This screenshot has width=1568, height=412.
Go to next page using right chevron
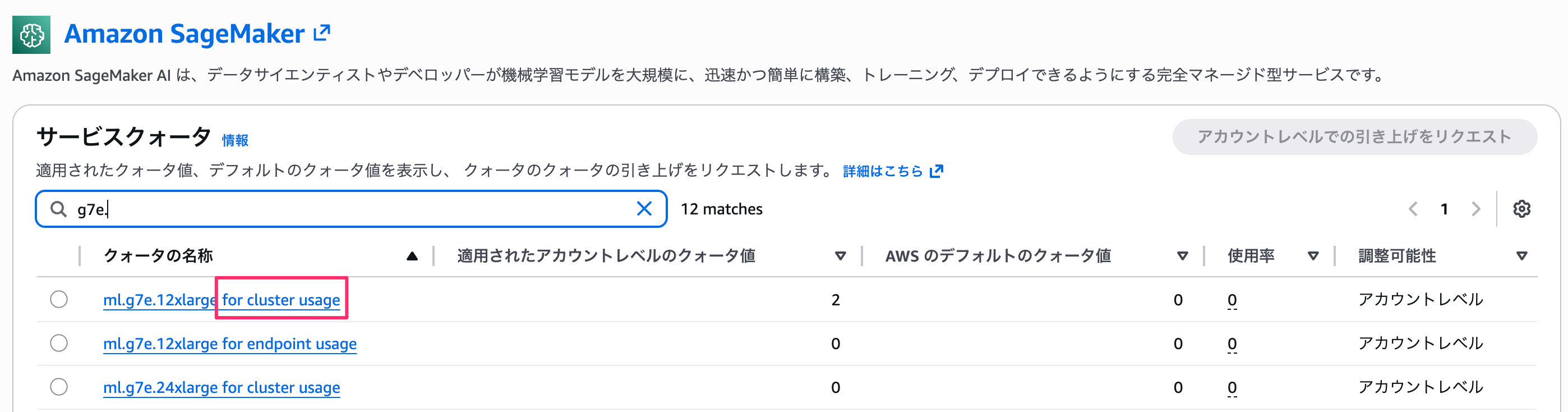1475,209
